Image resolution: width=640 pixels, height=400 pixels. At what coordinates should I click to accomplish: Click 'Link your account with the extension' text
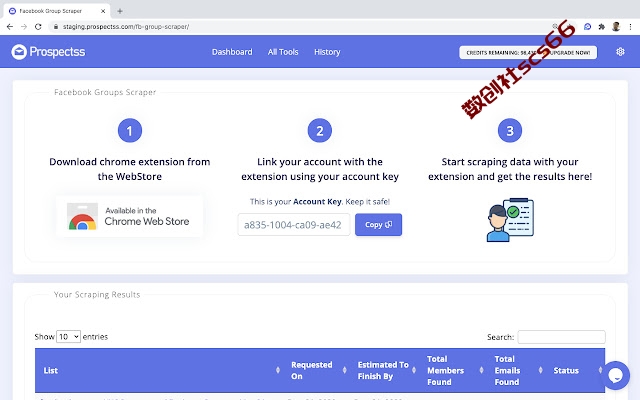pos(320,169)
